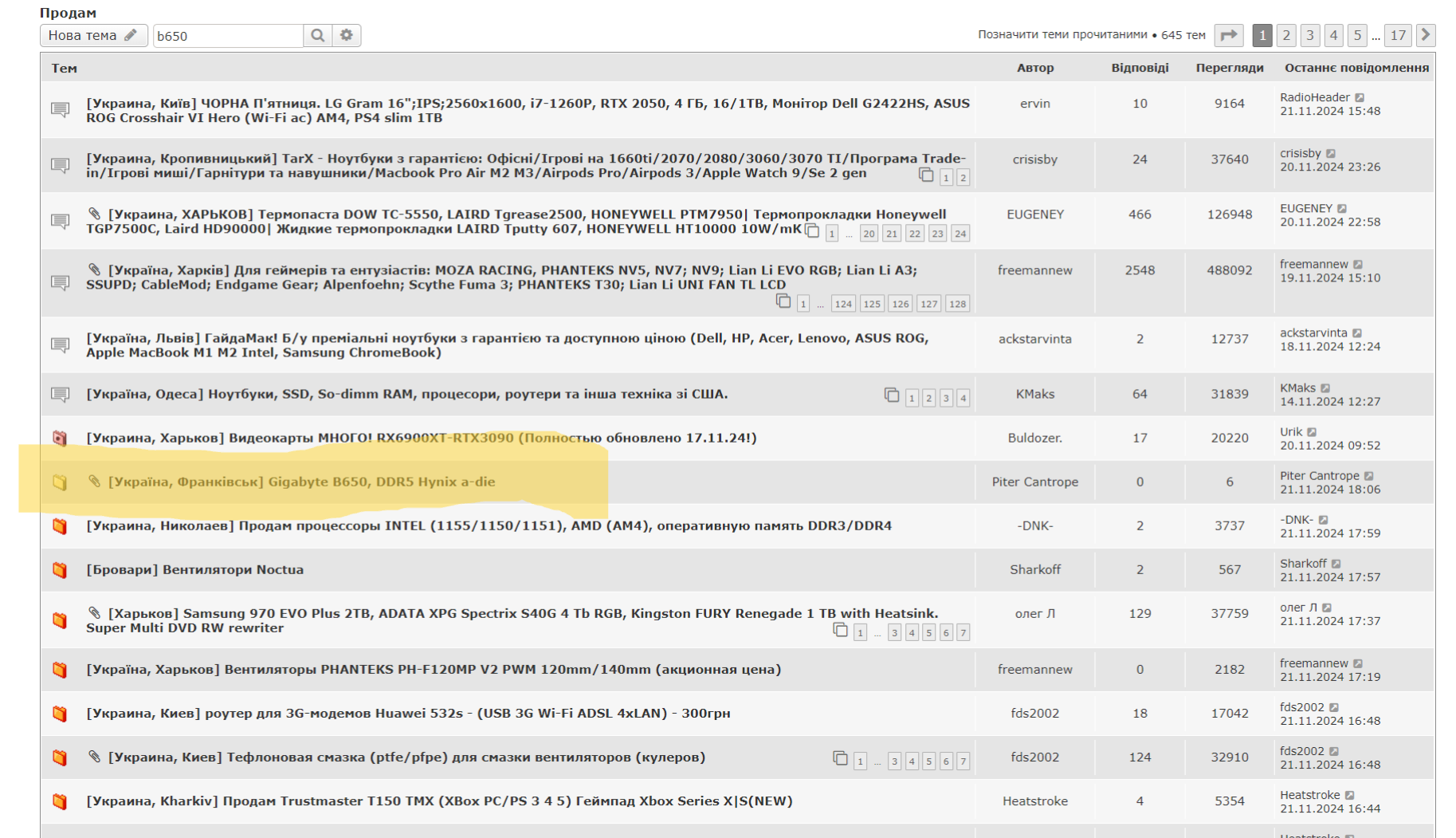Click the 'Продам' forum title

click(x=68, y=13)
